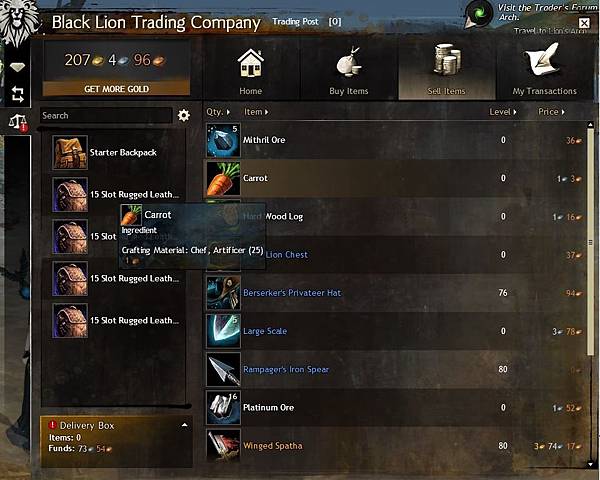Click the item list vertical scrollbar

tap(590, 240)
